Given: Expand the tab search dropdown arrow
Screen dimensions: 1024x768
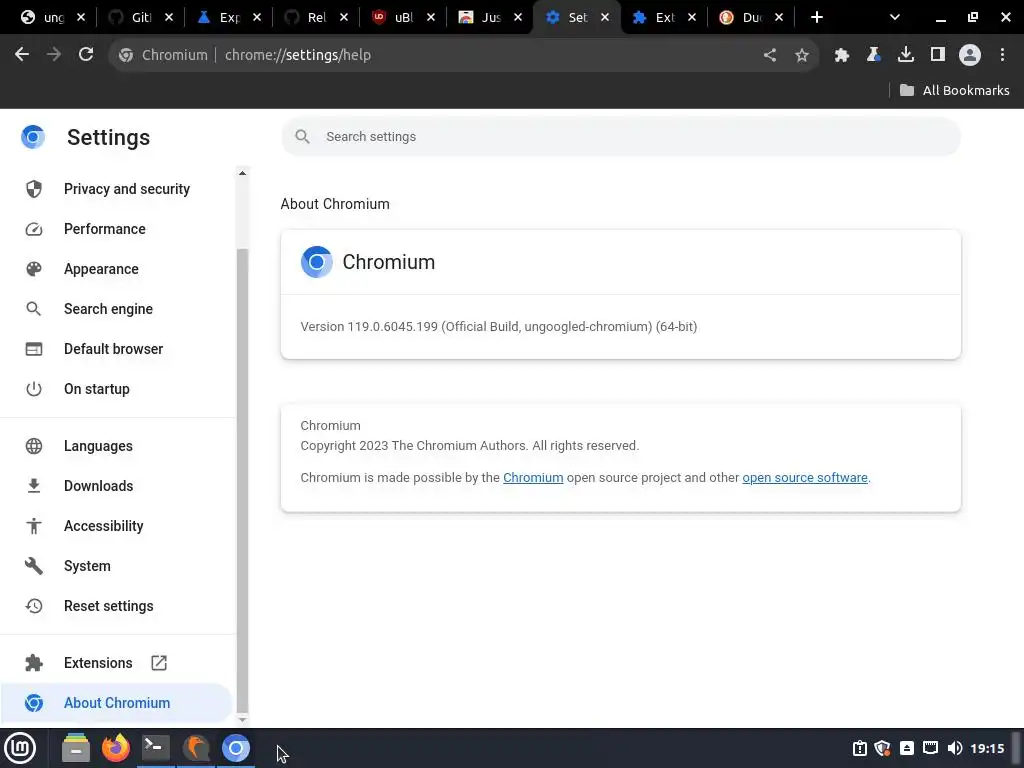Looking at the screenshot, I should coord(895,18).
